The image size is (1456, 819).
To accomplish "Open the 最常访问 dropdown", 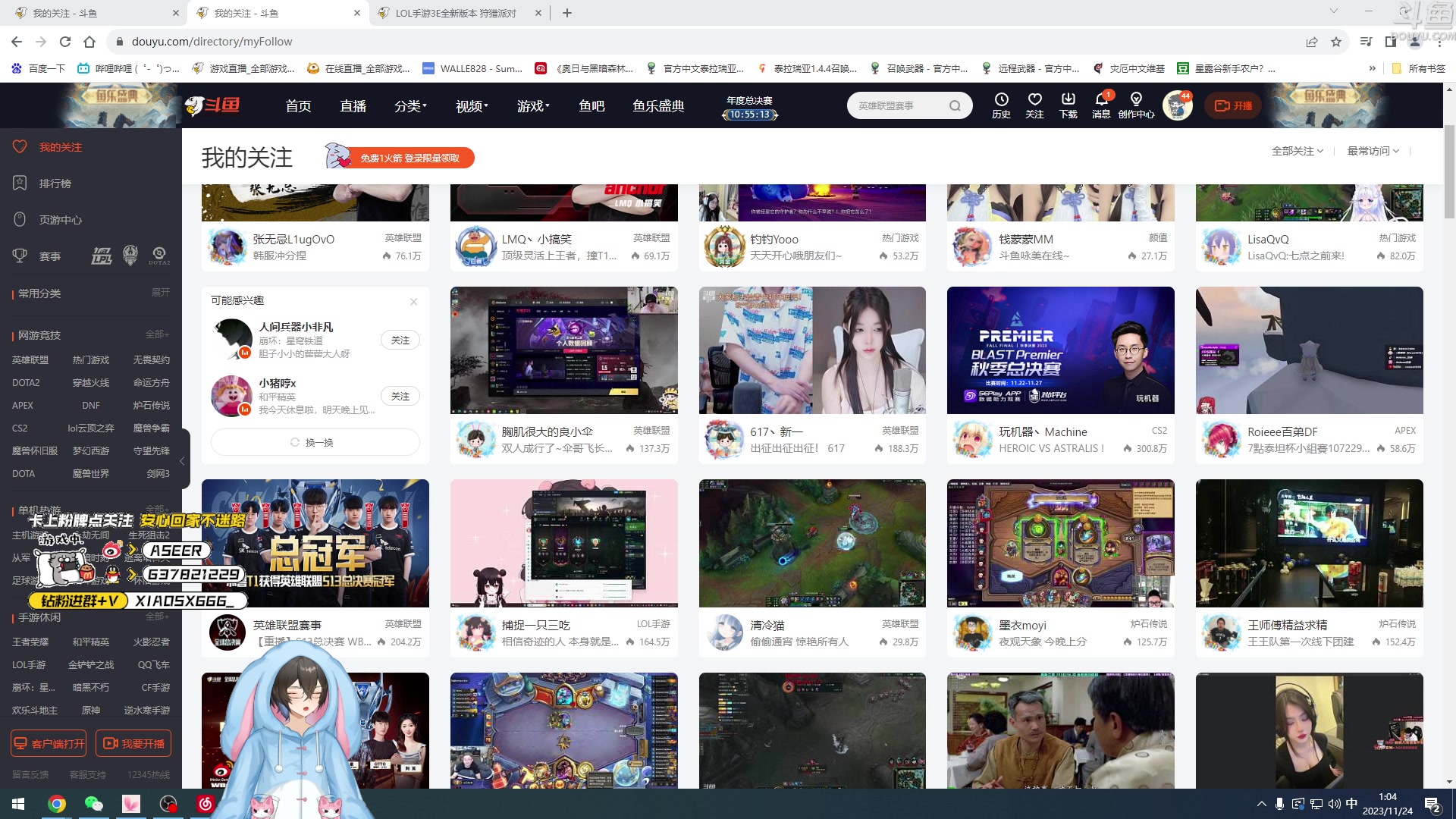I will pos(1373,151).
